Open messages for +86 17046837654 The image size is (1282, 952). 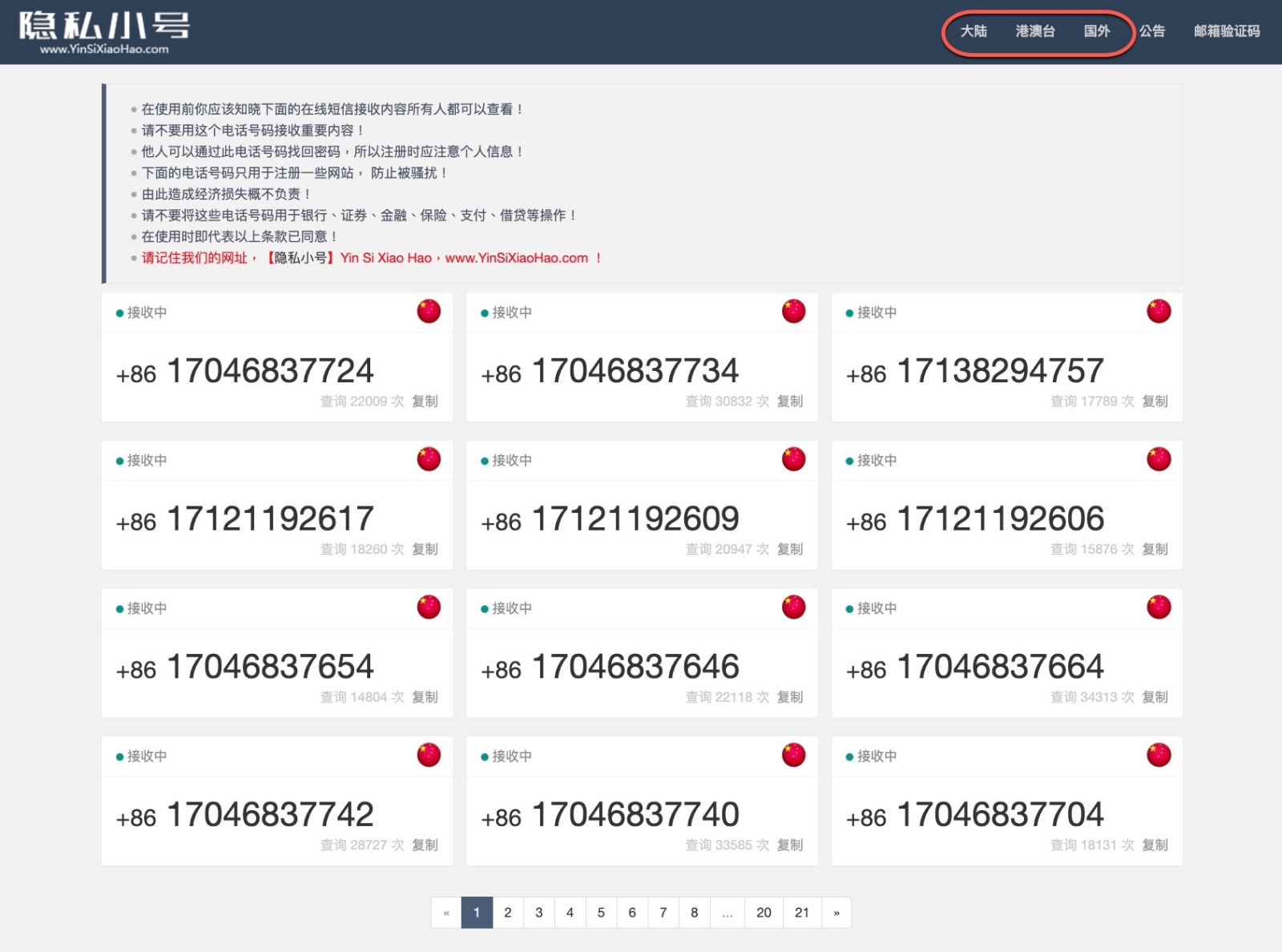coord(244,667)
